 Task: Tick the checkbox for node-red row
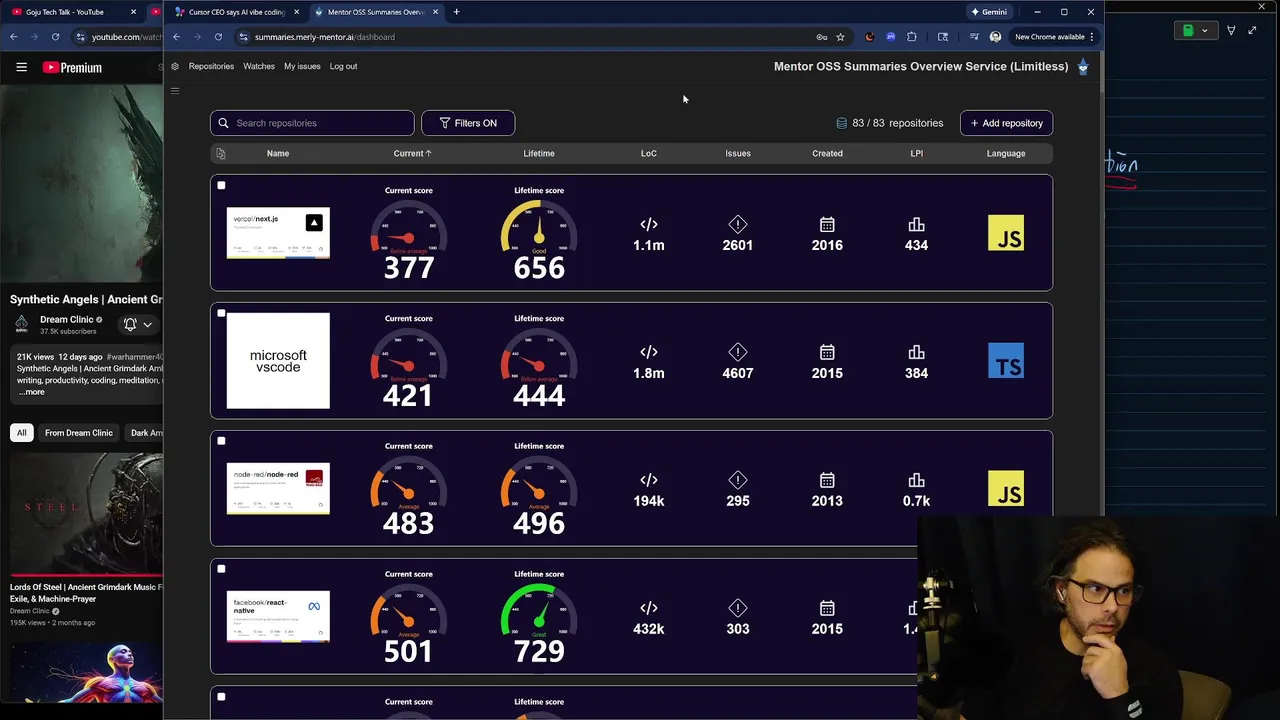[221, 441]
